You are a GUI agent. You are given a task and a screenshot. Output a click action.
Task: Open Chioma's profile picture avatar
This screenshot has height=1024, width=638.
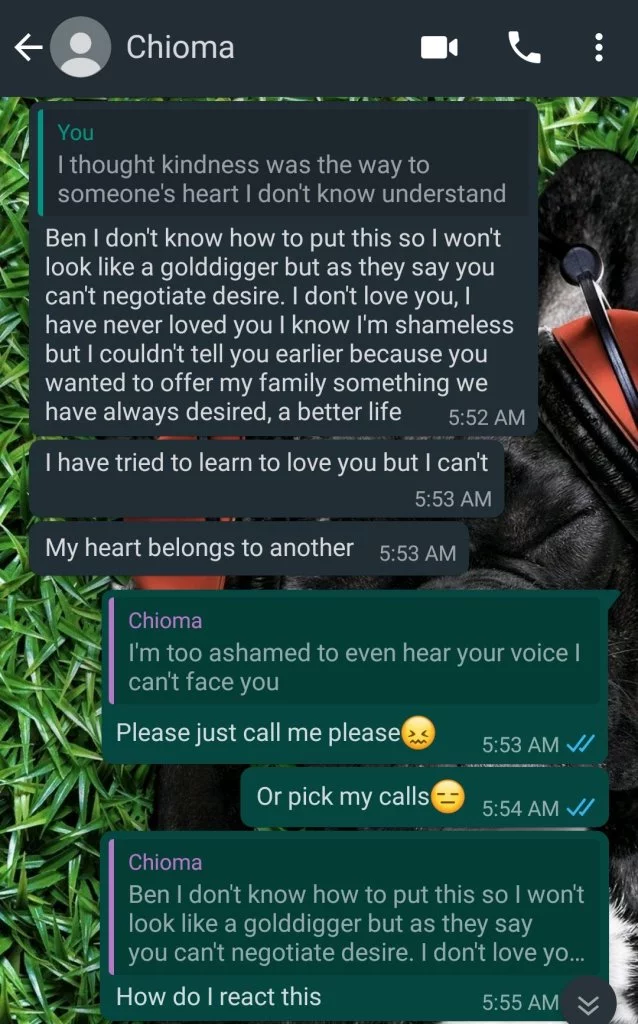click(80, 48)
